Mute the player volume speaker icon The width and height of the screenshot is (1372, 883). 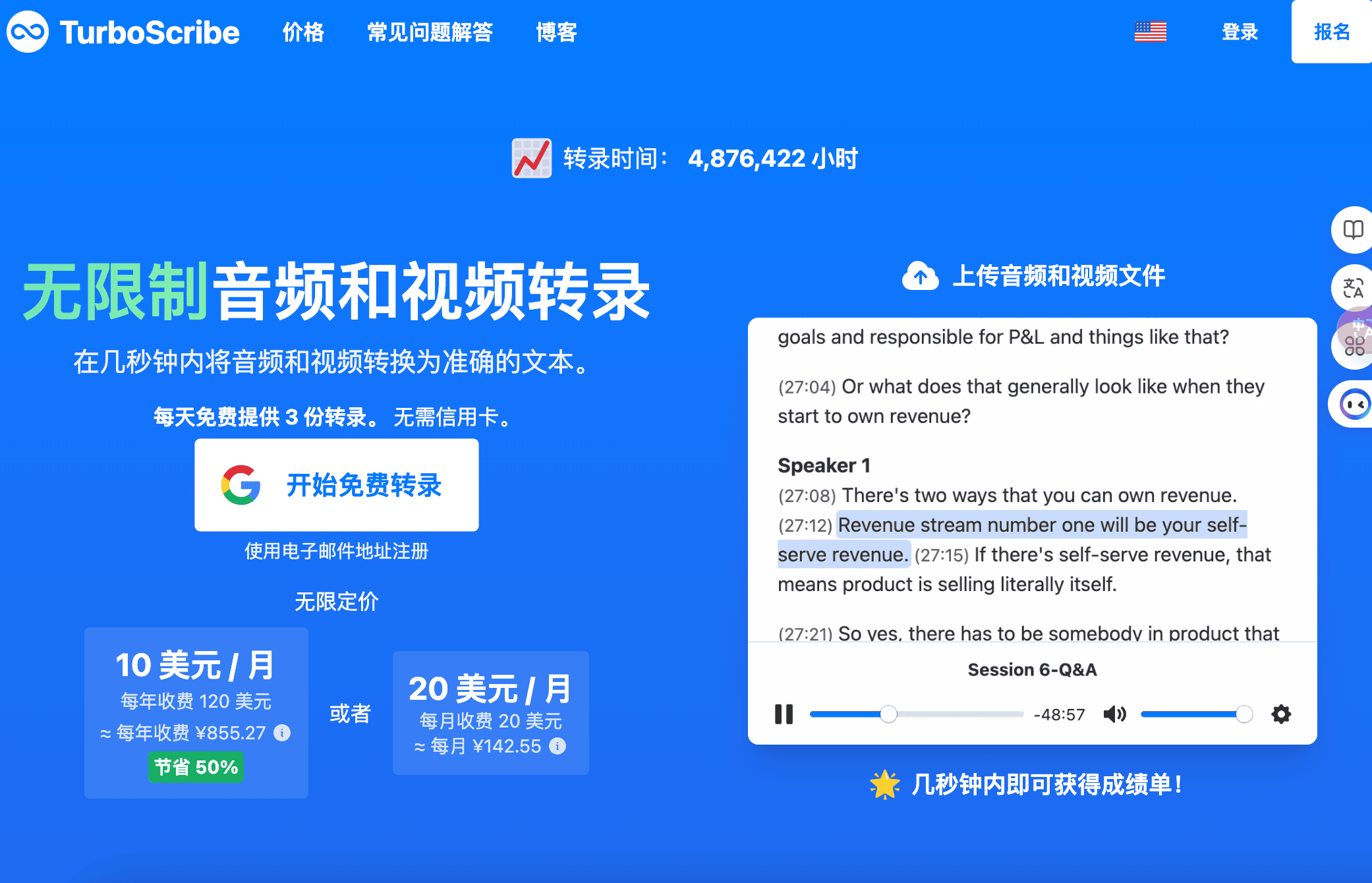(1114, 714)
